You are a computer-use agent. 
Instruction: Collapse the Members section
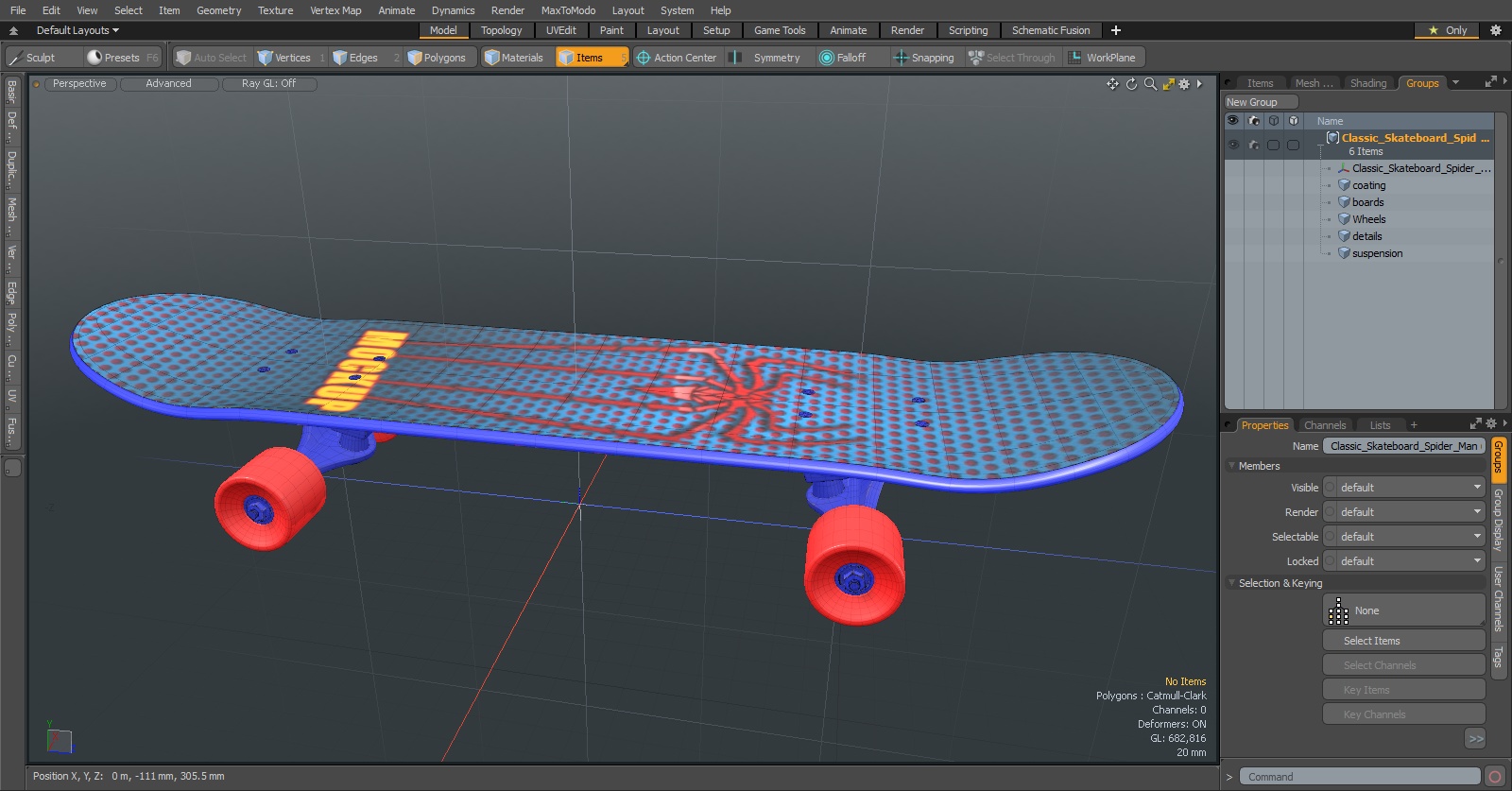(x=1231, y=466)
